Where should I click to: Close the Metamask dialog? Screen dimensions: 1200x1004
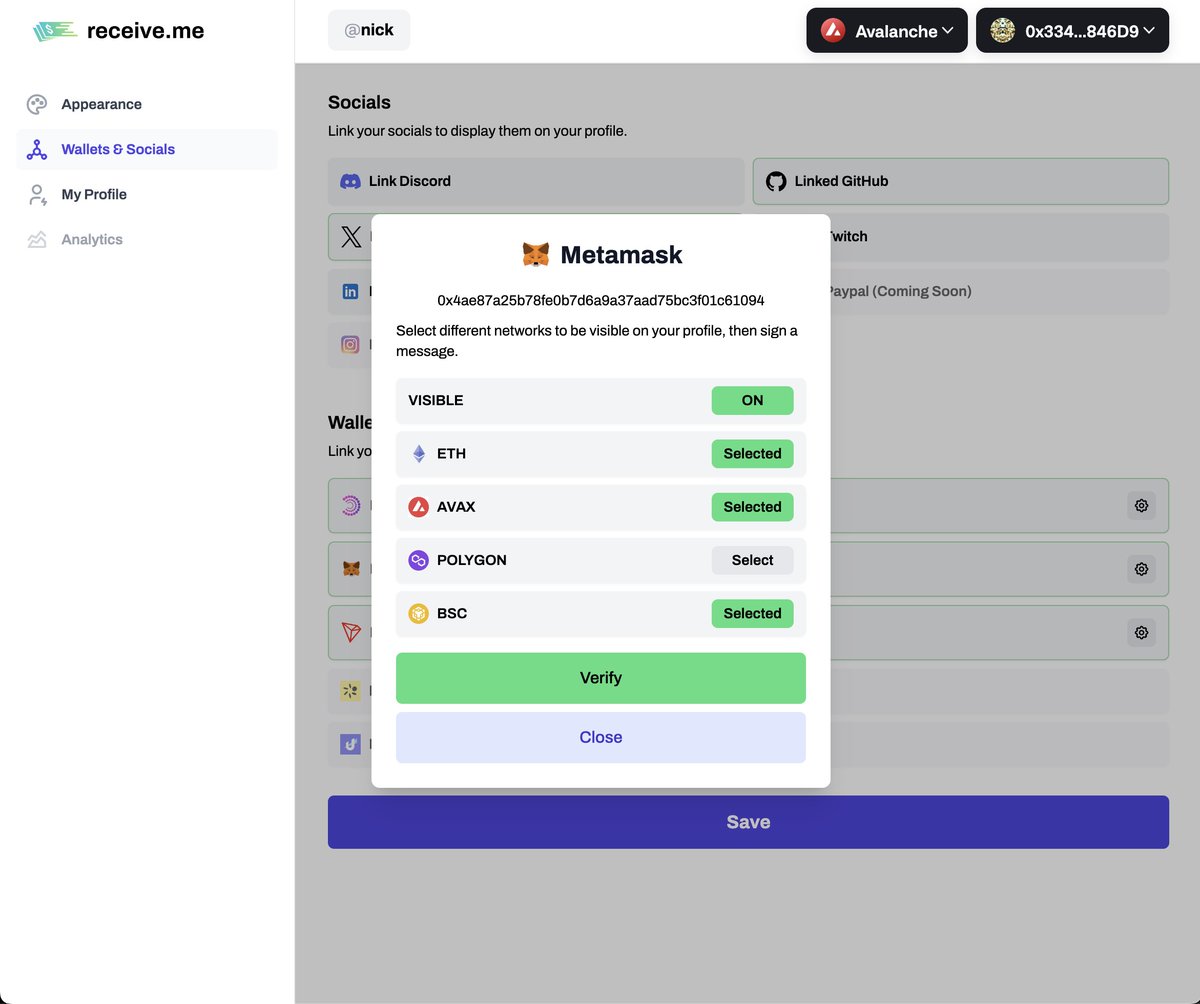(x=601, y=737)
